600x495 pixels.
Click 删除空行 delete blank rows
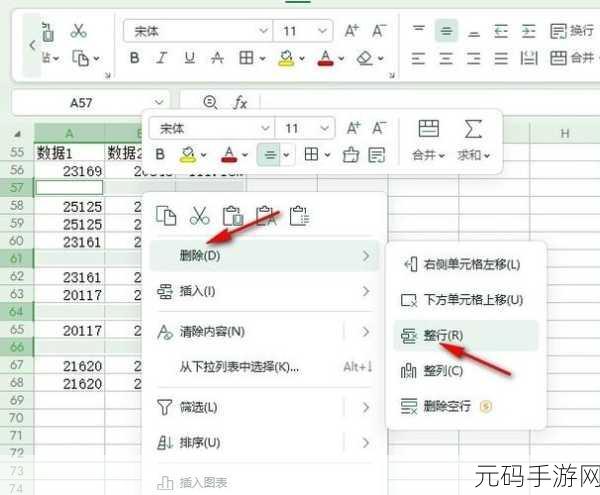point(466,406)
